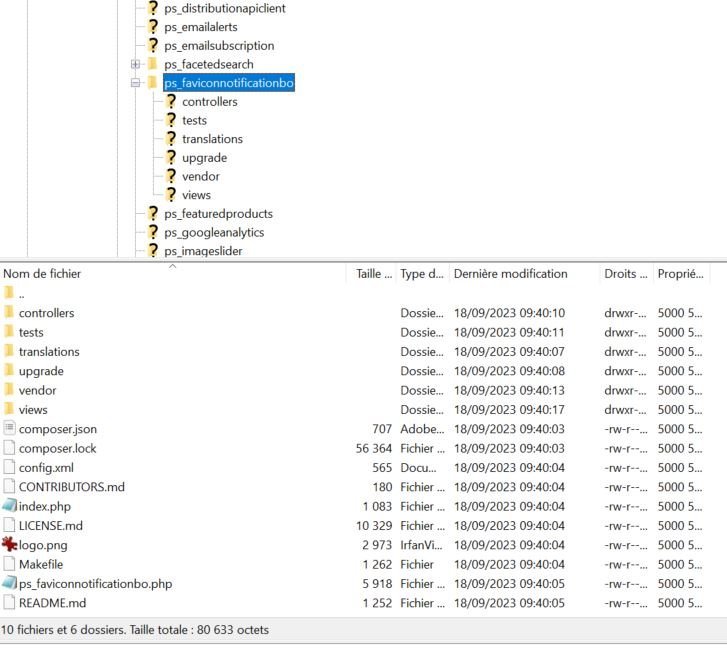Open translations subfolder in the tree
The height and width of the screenshot is (649, 727).
coord(212,139)
